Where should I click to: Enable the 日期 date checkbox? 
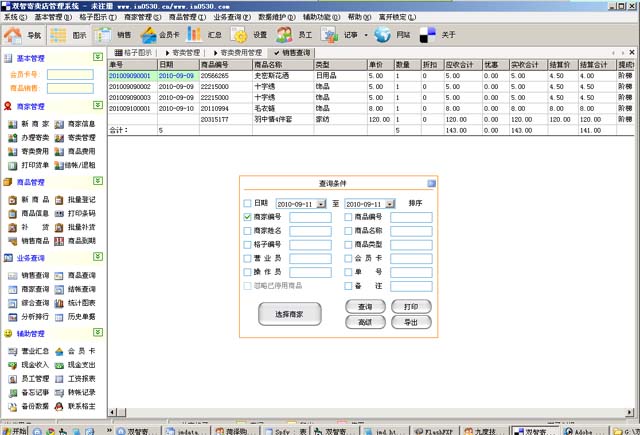point(248,203)
